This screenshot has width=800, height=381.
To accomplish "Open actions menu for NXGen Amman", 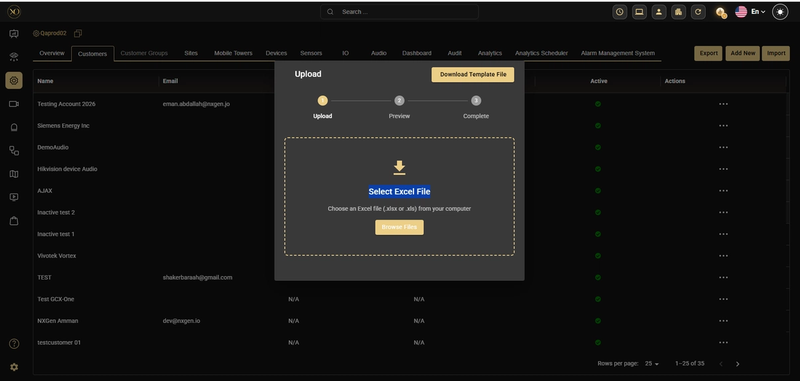I will click(x=723, y=321).
